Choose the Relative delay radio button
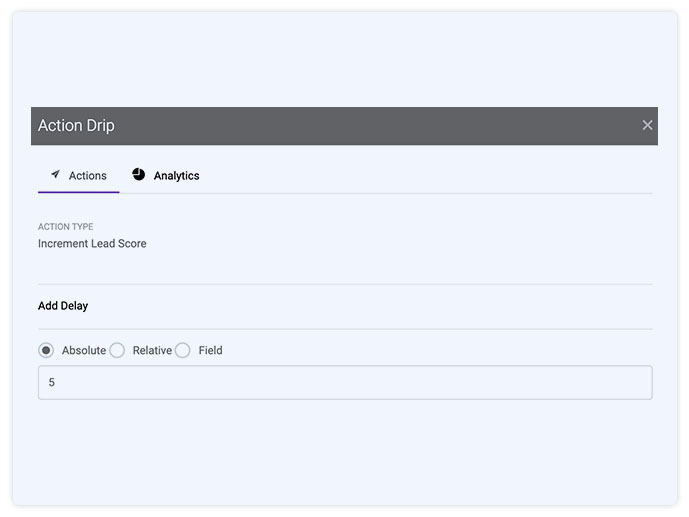 click(x=117, y=350)
